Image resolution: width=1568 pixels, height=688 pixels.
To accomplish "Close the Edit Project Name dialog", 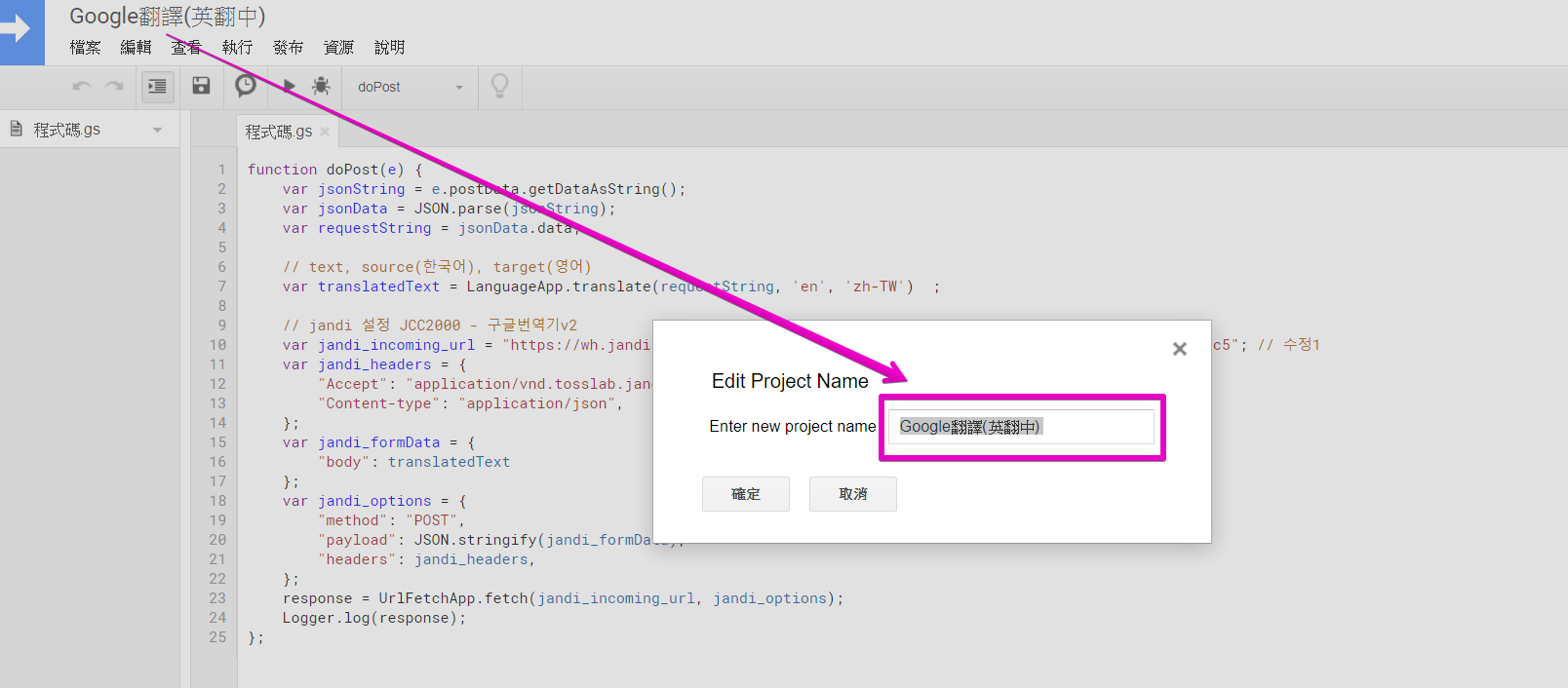I will [x=1180, y=349].
